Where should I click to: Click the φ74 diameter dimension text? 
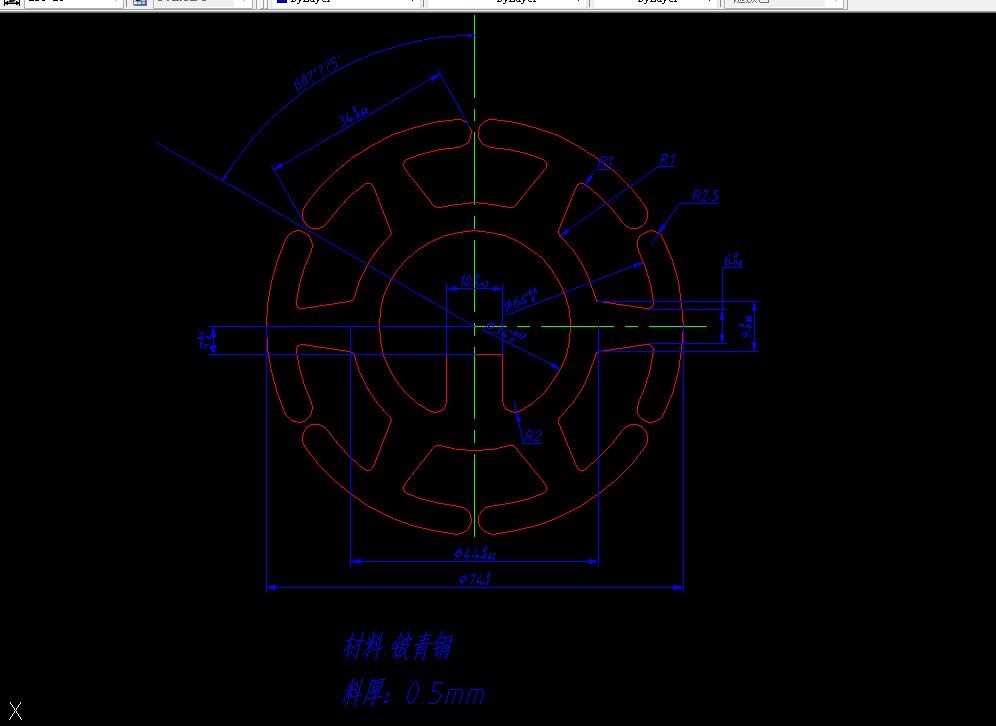(474, 579)
